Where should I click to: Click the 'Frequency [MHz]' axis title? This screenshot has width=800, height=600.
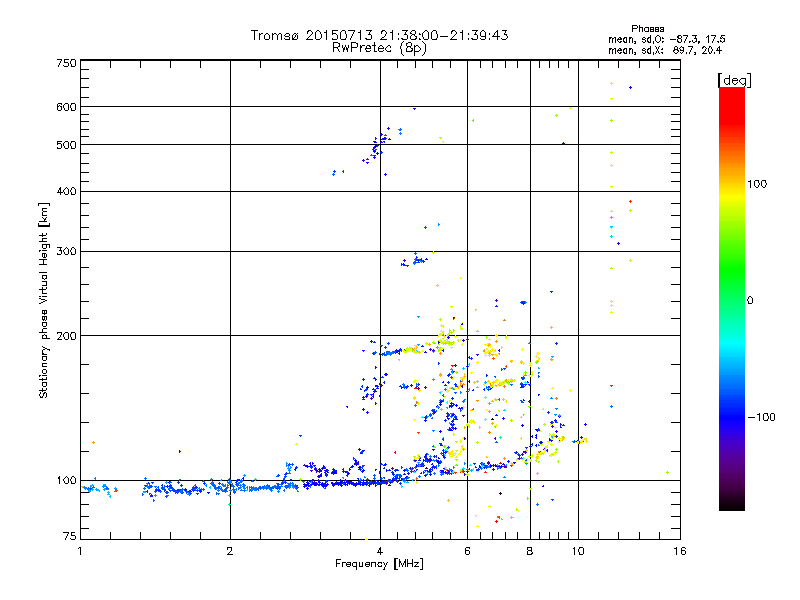coord(379,564)
